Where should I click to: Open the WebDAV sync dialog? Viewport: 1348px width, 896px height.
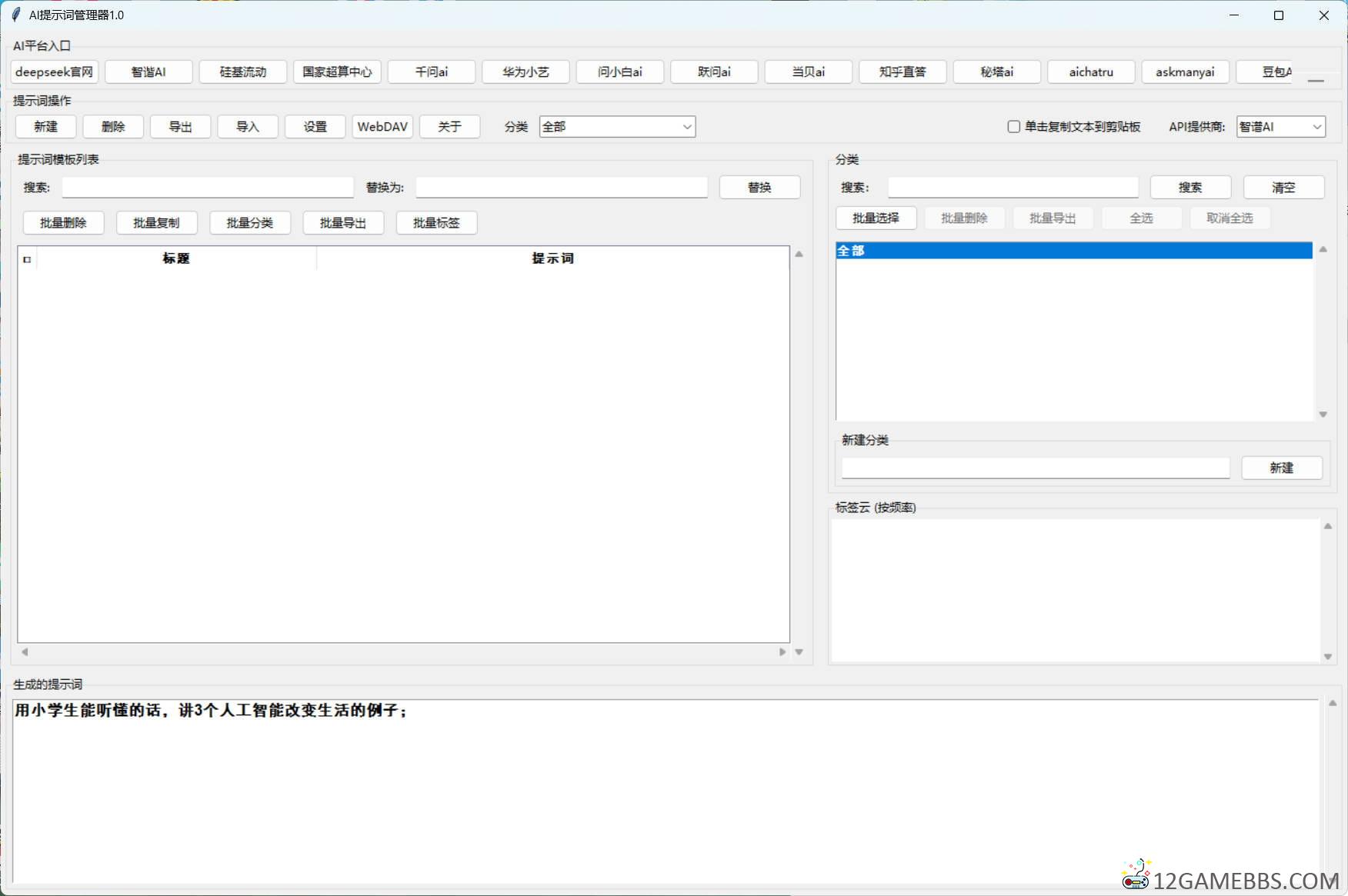[382, 126]
